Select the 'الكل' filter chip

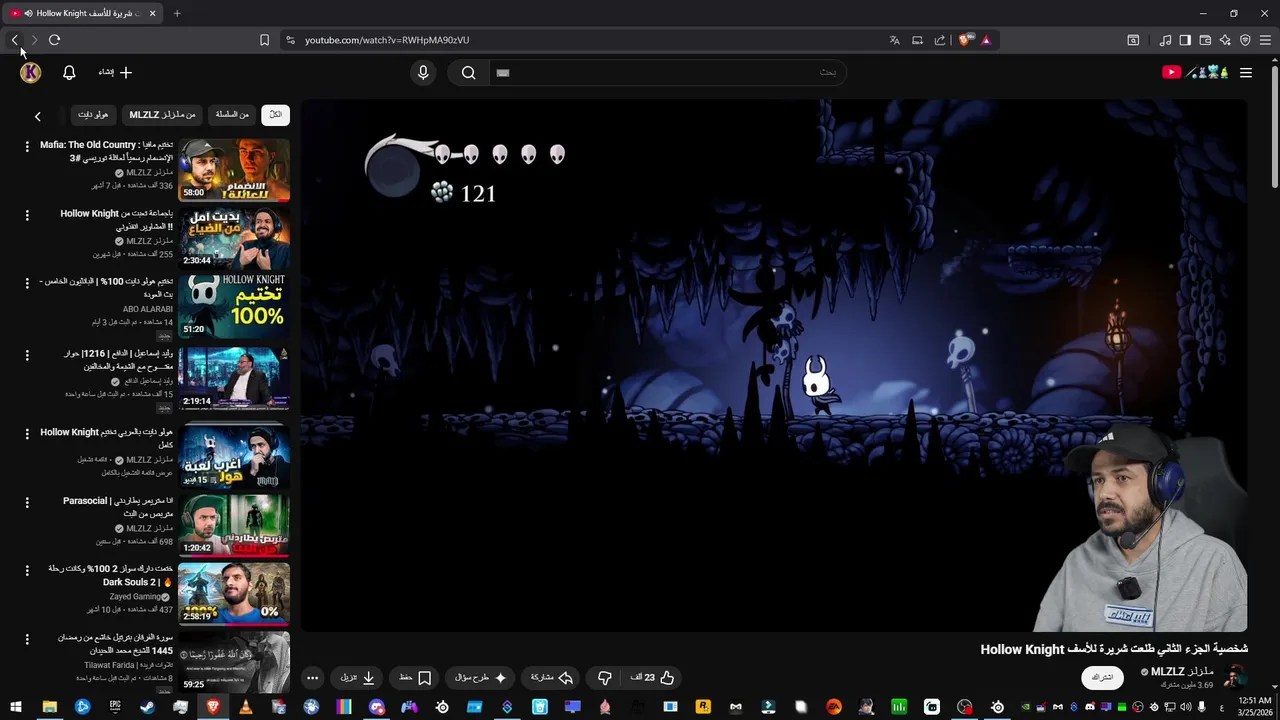coord(276,115)
